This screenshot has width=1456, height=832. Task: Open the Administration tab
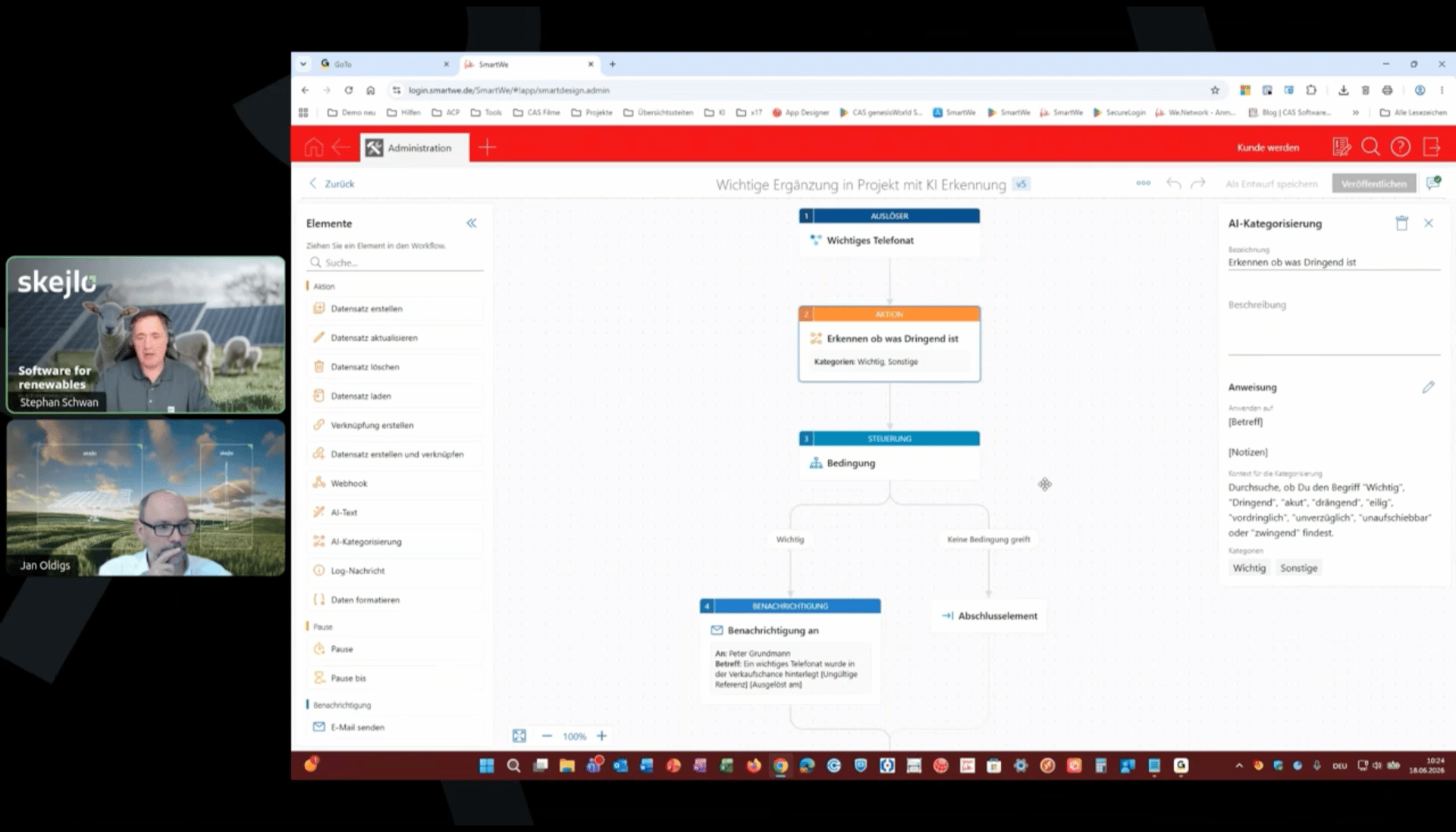click(x=415, y=148)
